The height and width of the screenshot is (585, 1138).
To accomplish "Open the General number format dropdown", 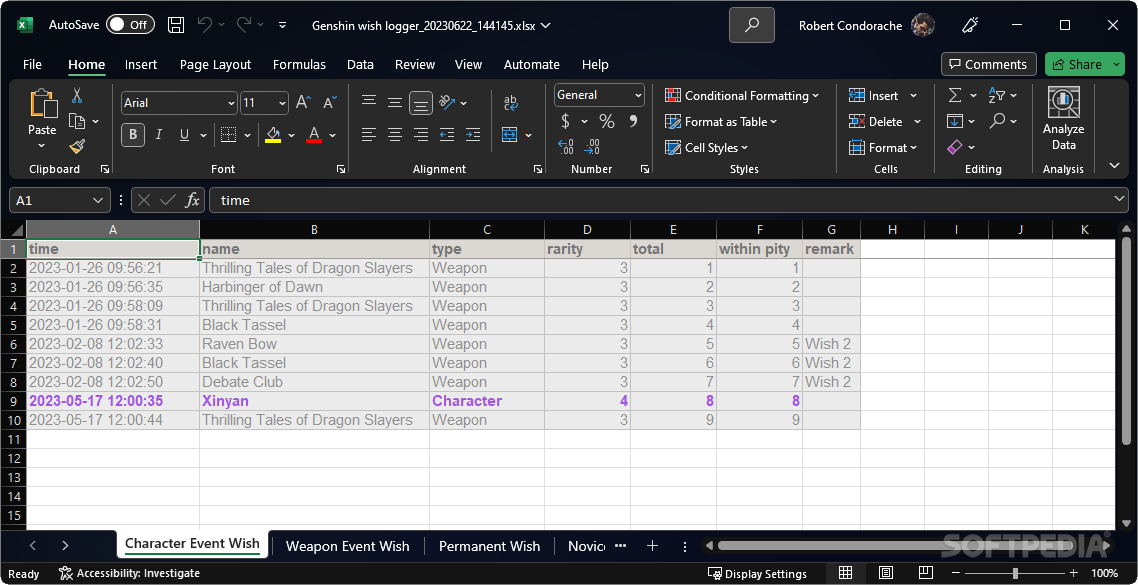I will (638, 95).
